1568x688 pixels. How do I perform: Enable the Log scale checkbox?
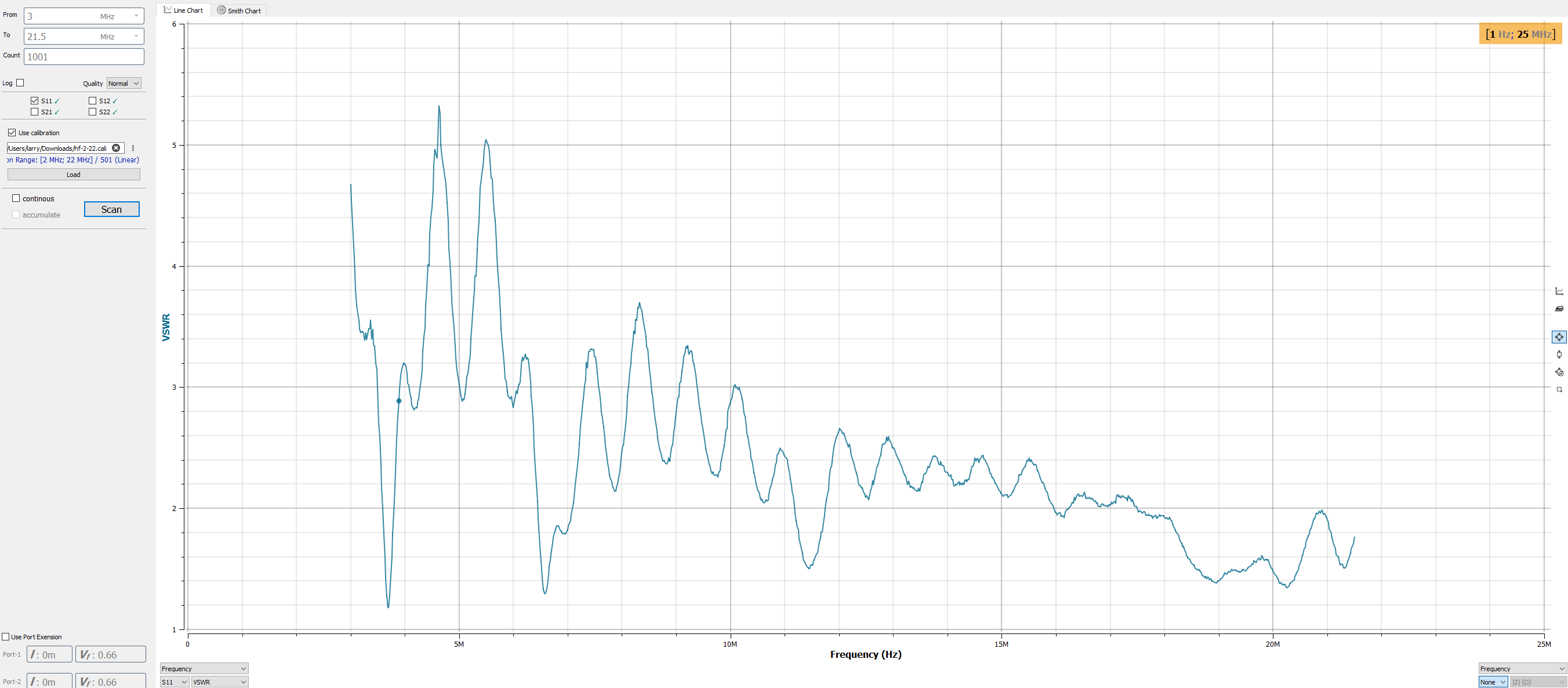20,83
